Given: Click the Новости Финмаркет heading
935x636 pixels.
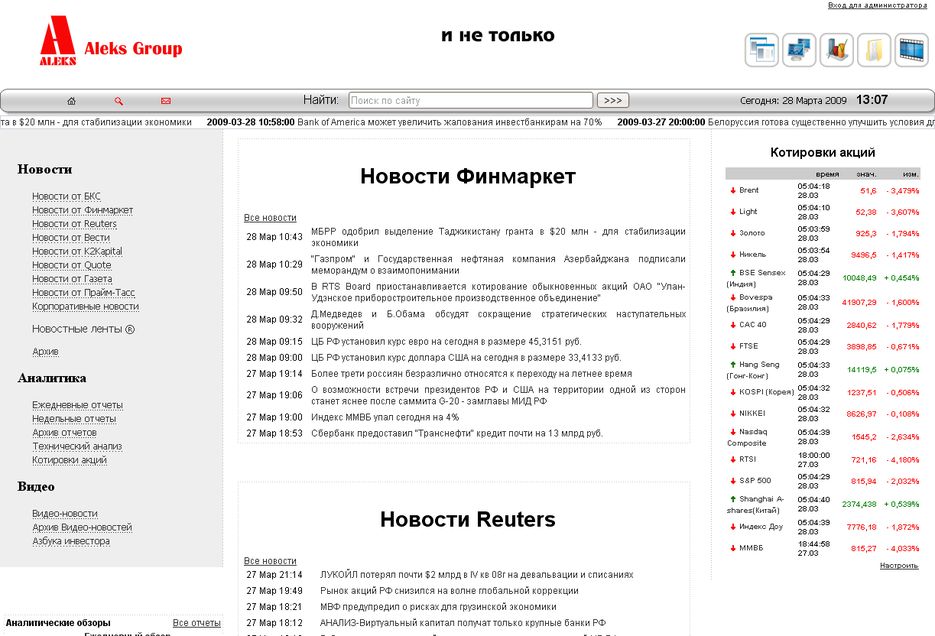Looking at the screenshot, I should pos(468,176).
